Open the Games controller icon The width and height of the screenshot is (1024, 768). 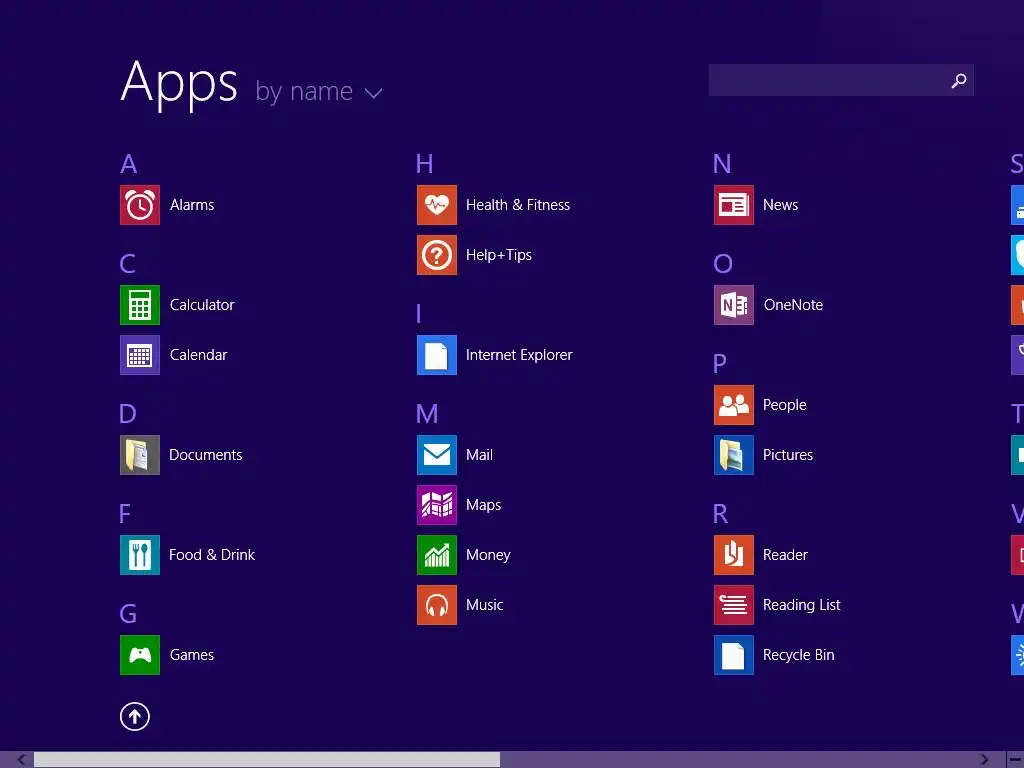tap(140, 655)
